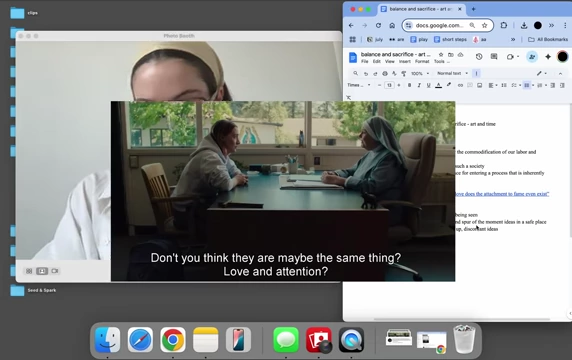Select the single photo mode in Photo Booth
The width and height of the screenshot is (572, 360).
tap(42, 271)
